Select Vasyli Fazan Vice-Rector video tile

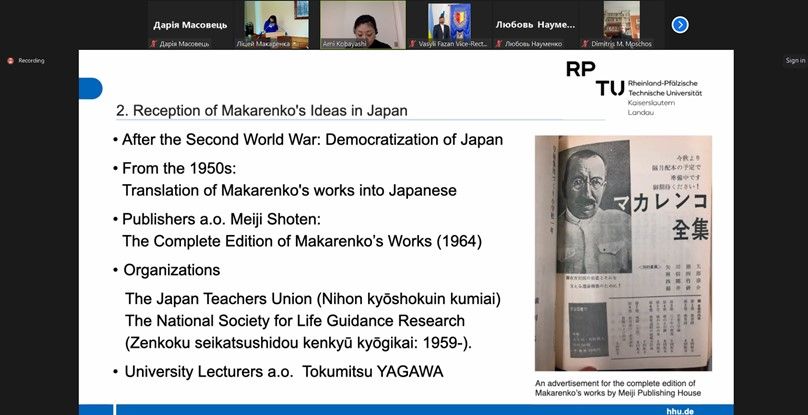tap(448, 24)
